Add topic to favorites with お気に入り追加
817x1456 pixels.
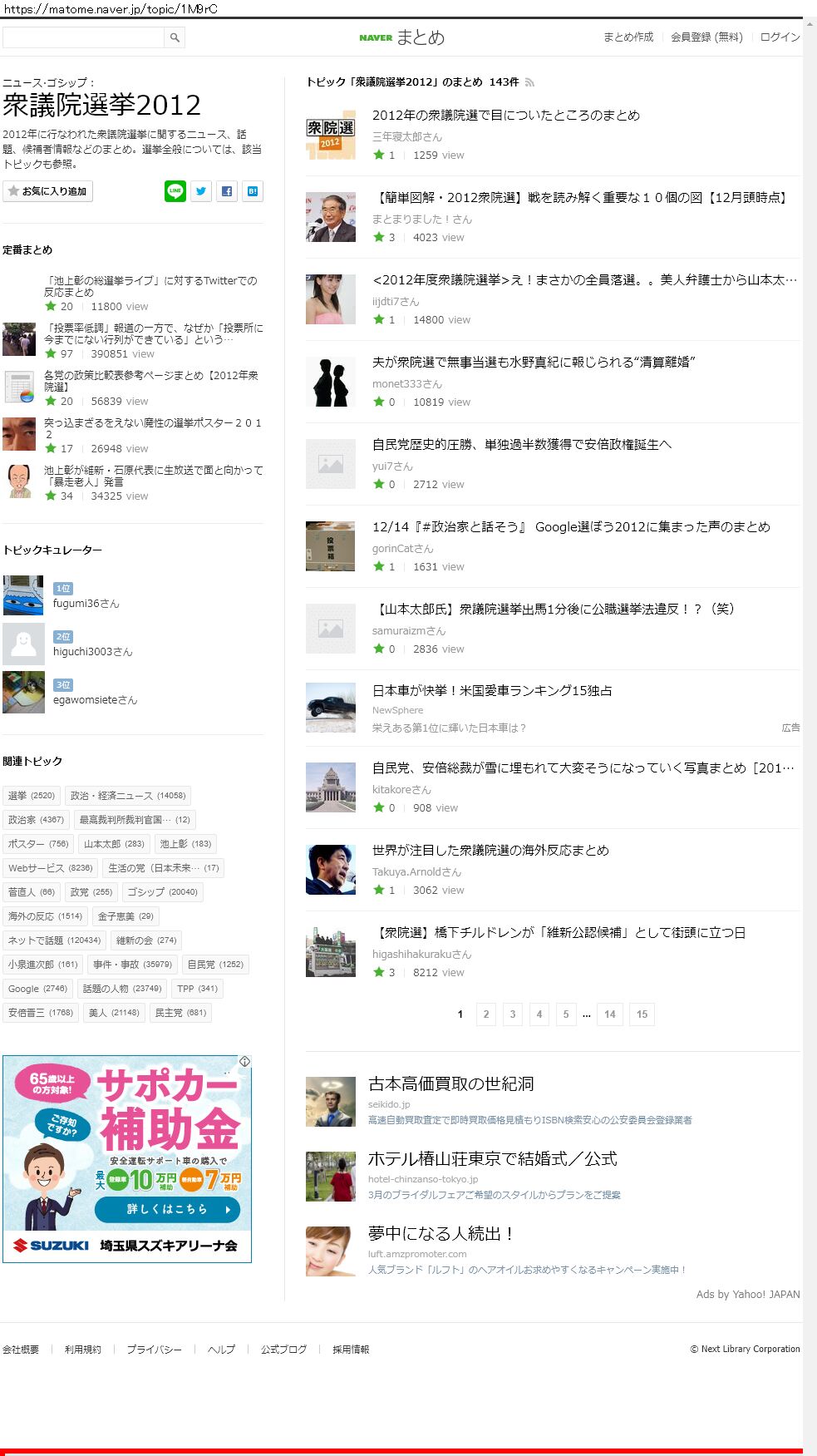pos(48,191)
